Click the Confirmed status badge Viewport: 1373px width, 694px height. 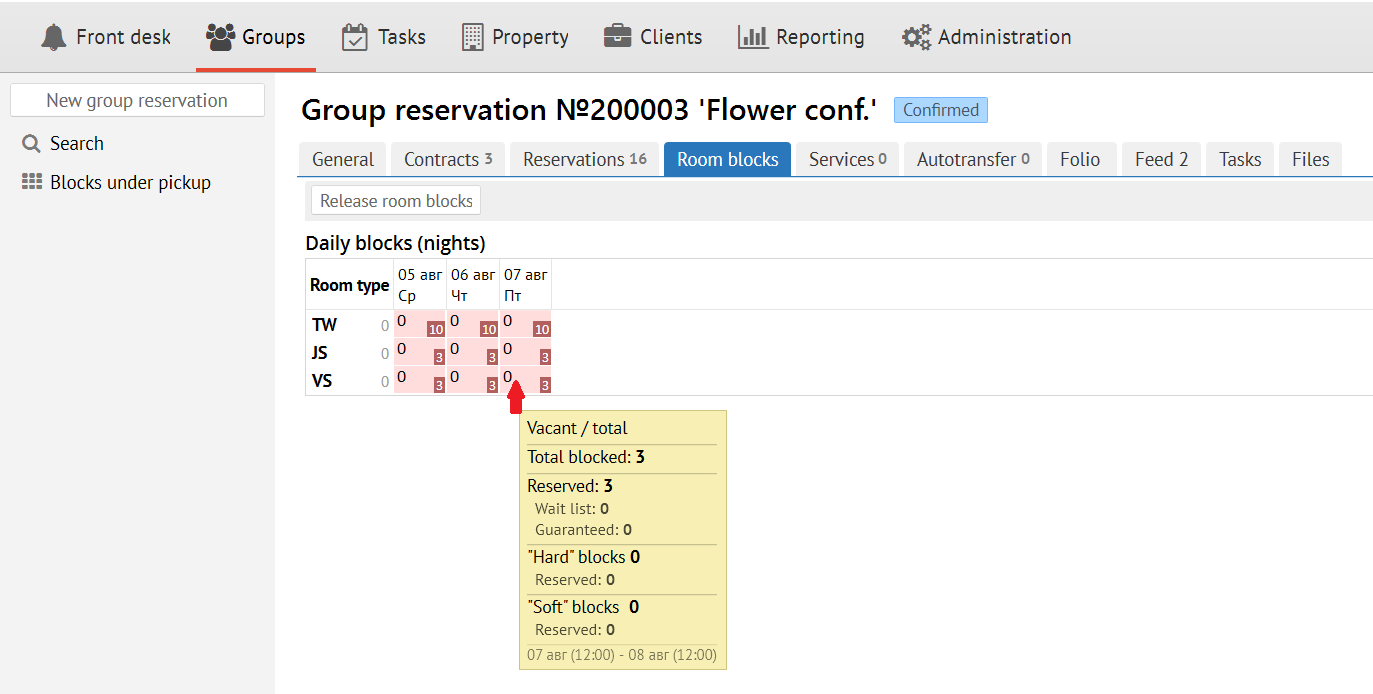tap(940, 110)
